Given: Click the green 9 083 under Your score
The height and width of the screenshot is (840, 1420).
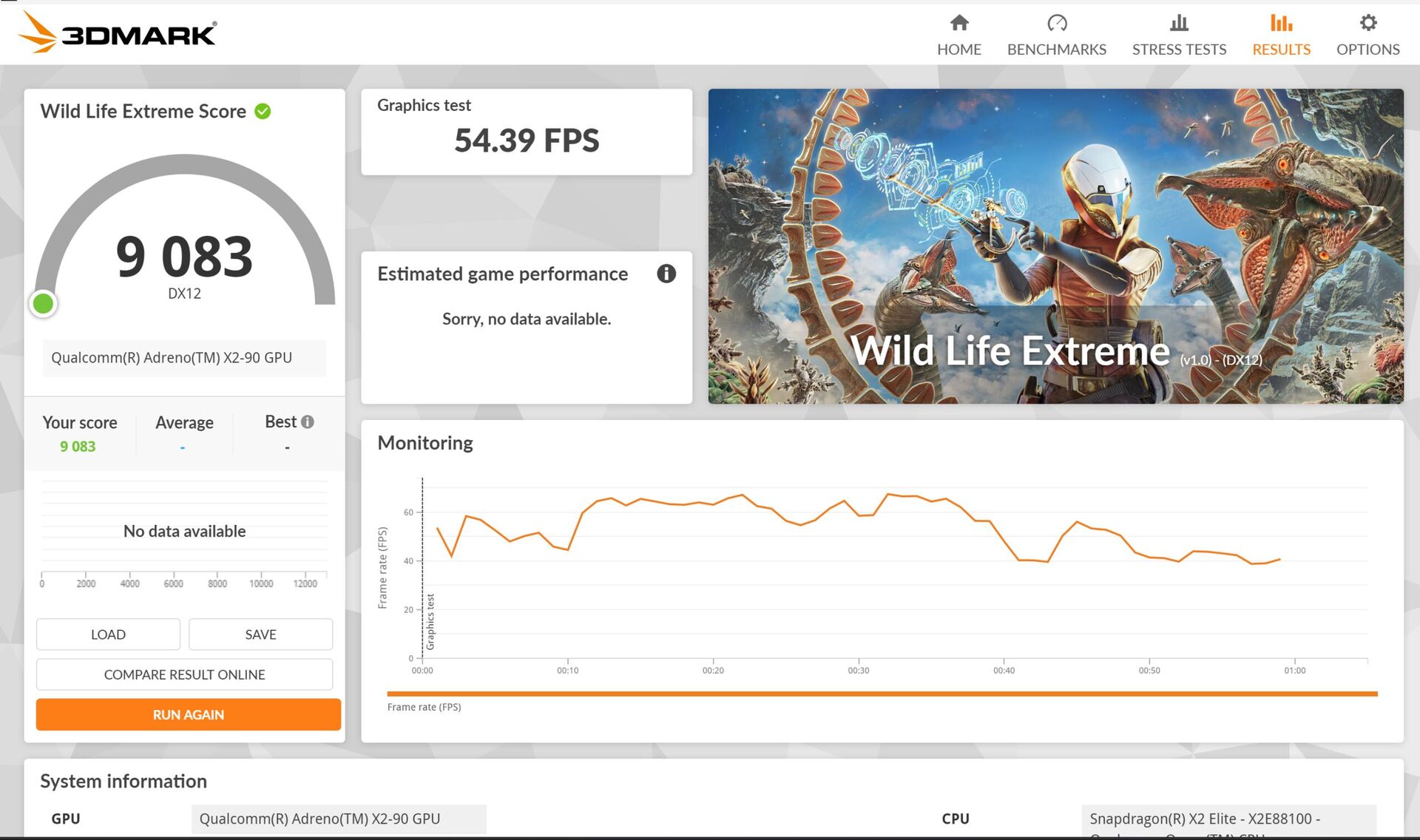Looking at the screenshot, I should point(78,447).
